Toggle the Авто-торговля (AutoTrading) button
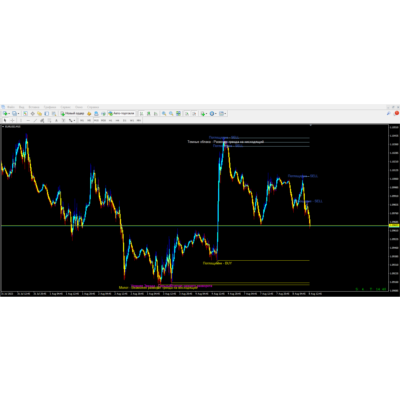 [x=121, y=114]
